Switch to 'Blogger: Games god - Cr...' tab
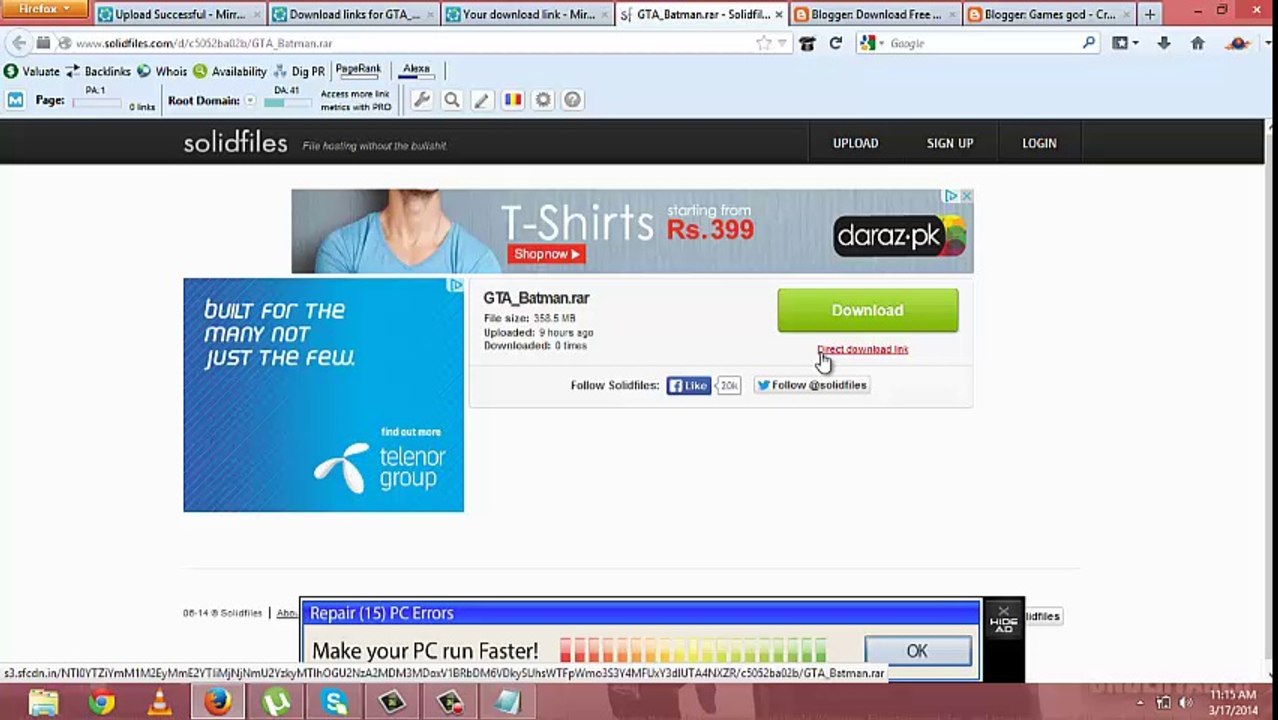Screen dimensions: 1278x720 [x=1048, y=14]
